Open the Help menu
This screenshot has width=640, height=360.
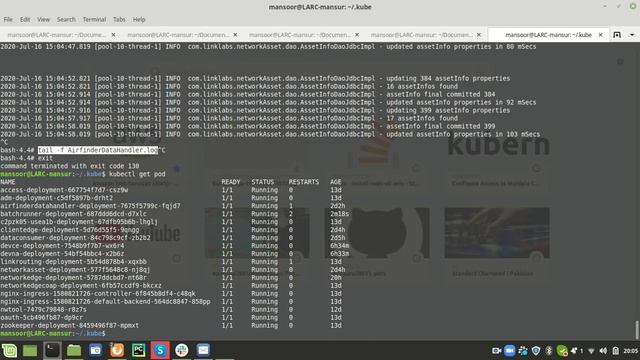(x=139, y=20)
